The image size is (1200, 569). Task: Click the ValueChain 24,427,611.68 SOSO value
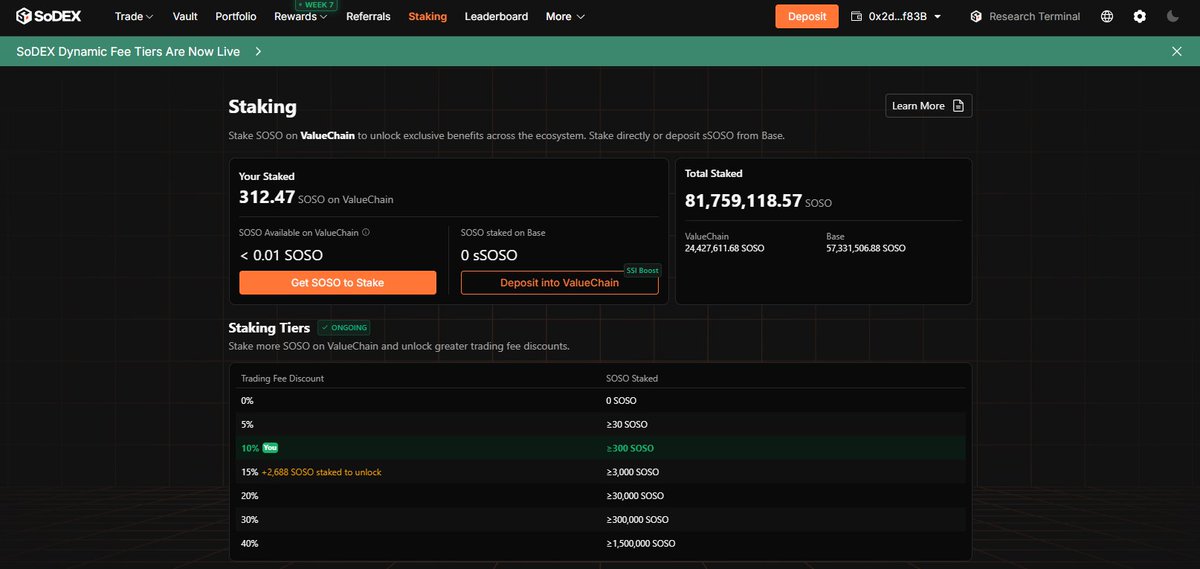724,248
